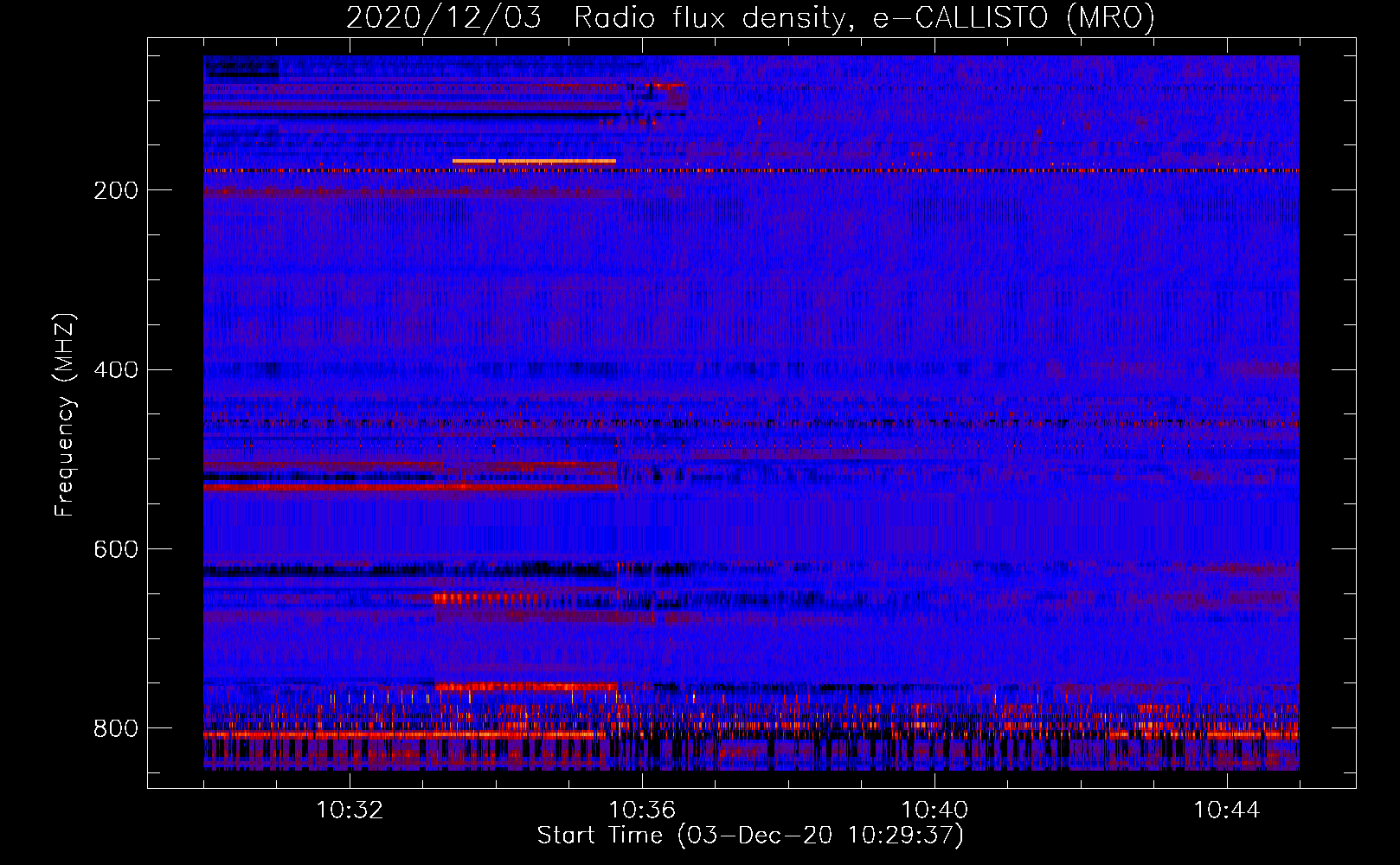
Task: Click the 400 frequency tick label
Action: (116, 370)
